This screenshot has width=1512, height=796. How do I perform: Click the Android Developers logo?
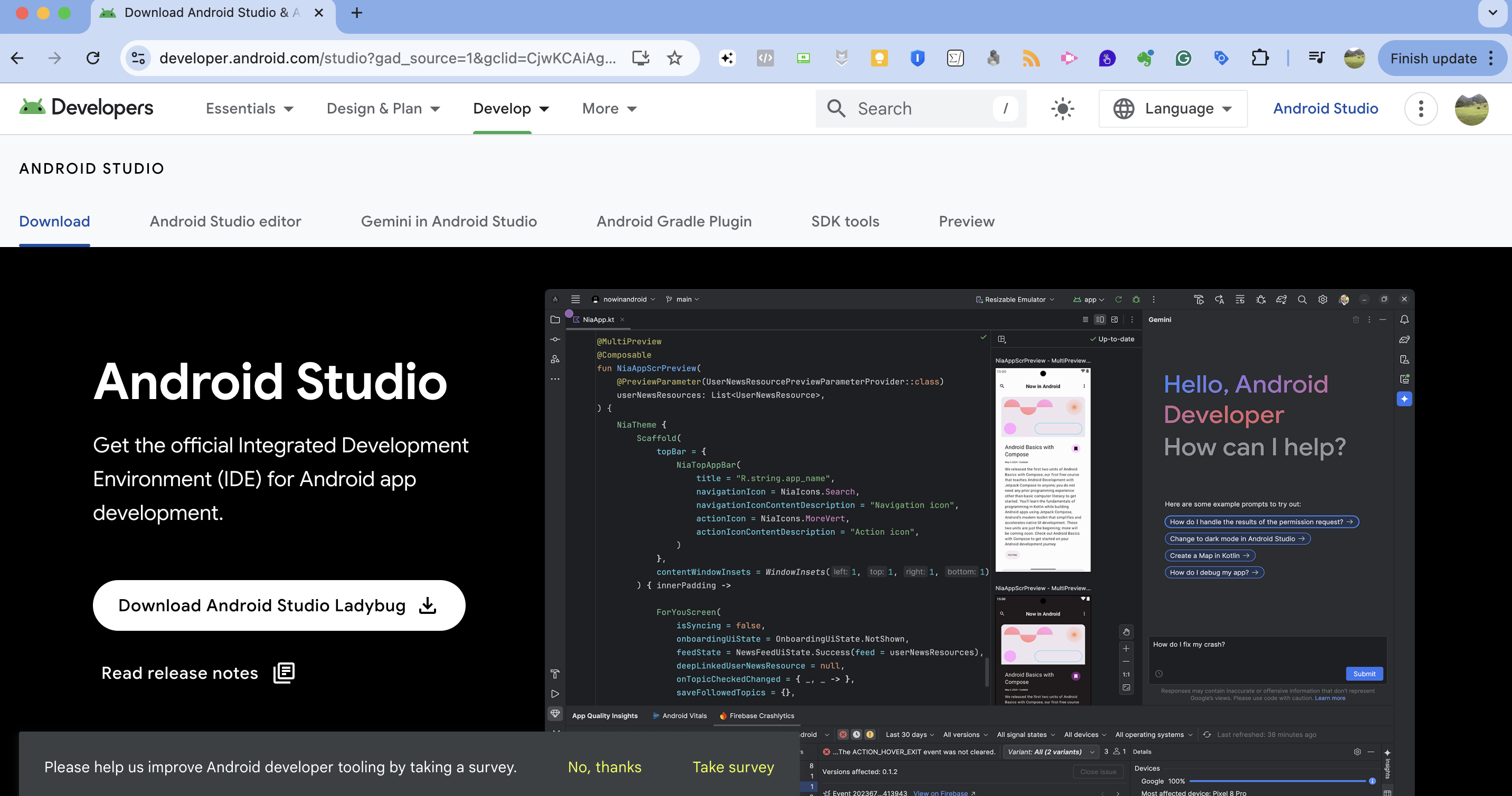86,108
